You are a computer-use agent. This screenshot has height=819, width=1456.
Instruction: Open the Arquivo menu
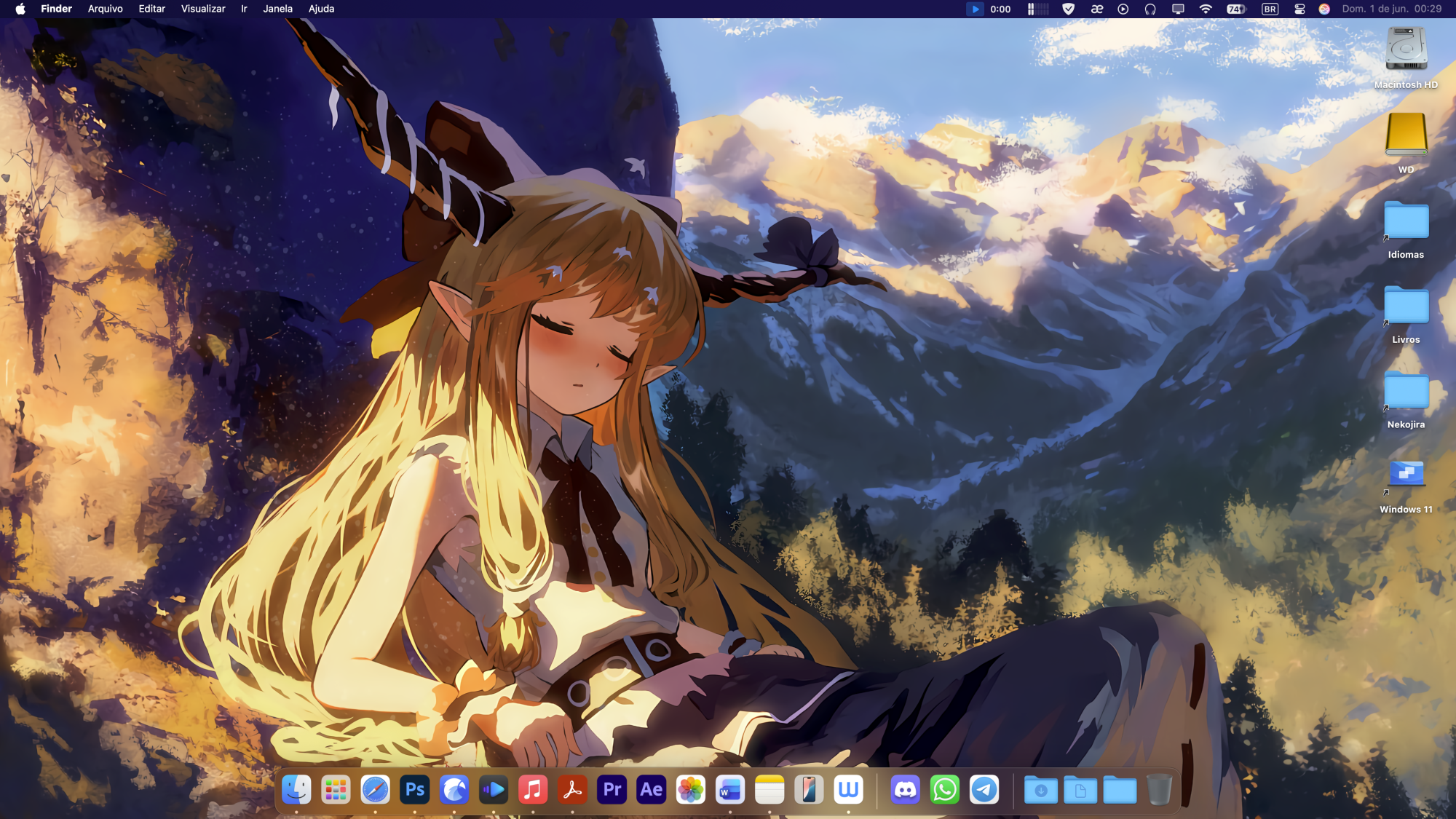105,9
